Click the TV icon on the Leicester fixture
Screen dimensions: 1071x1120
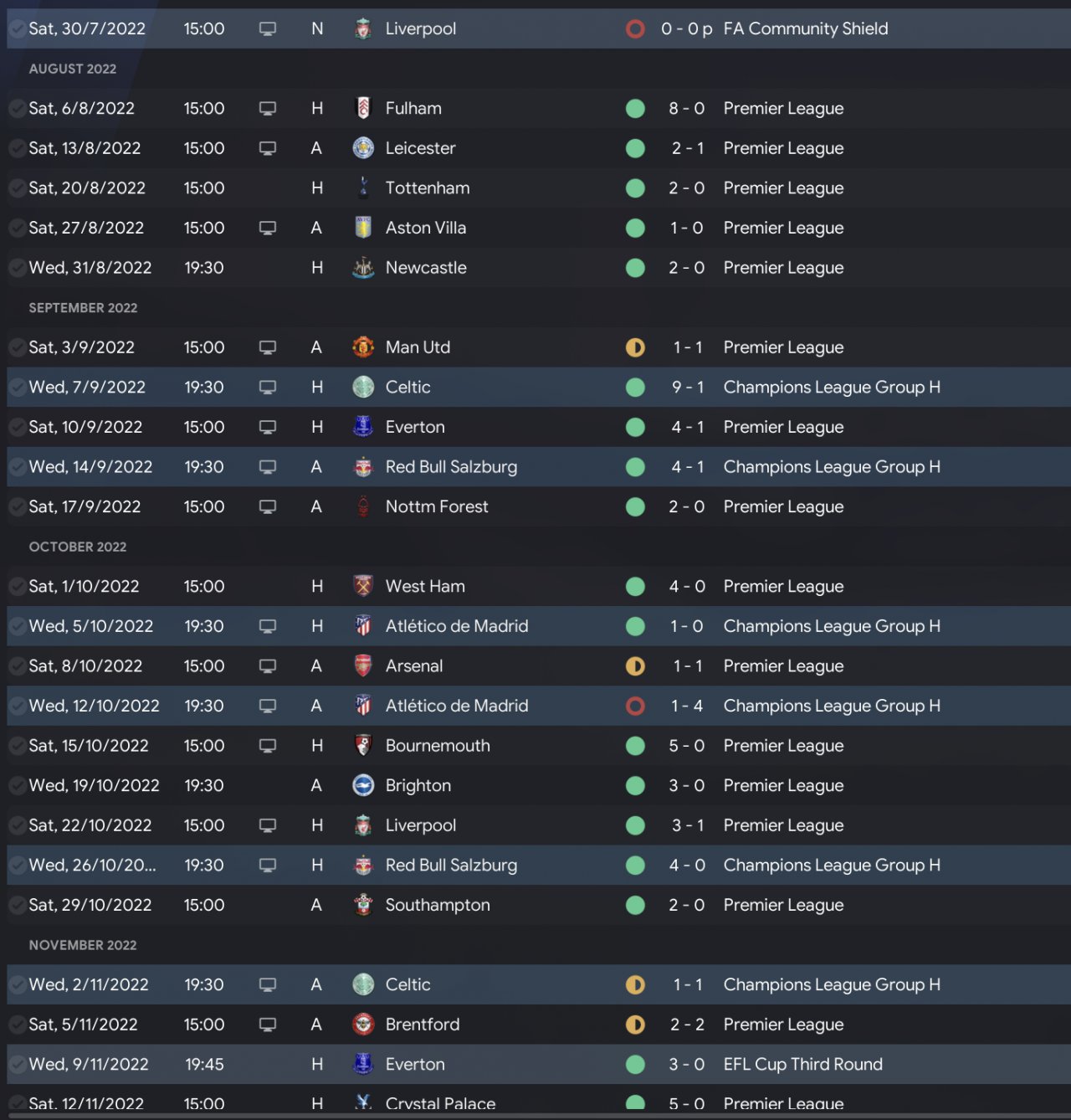268,148
